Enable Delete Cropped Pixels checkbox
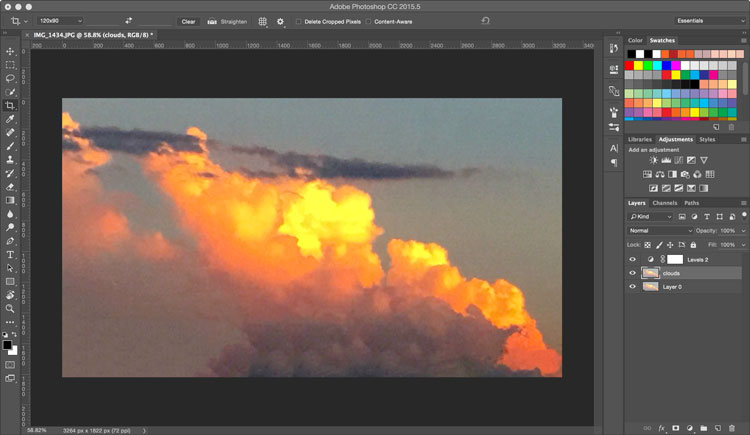 tap(298, 22)
